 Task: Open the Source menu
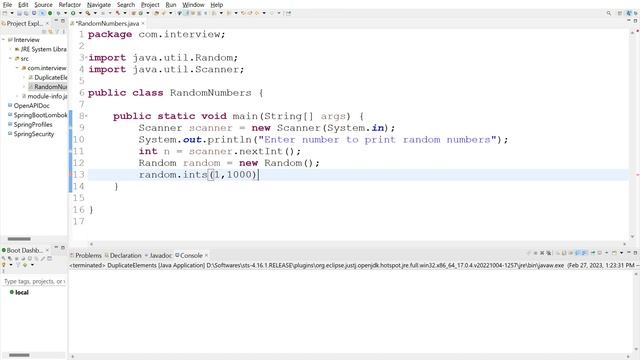pyautogui.click(x=43, y=4)
